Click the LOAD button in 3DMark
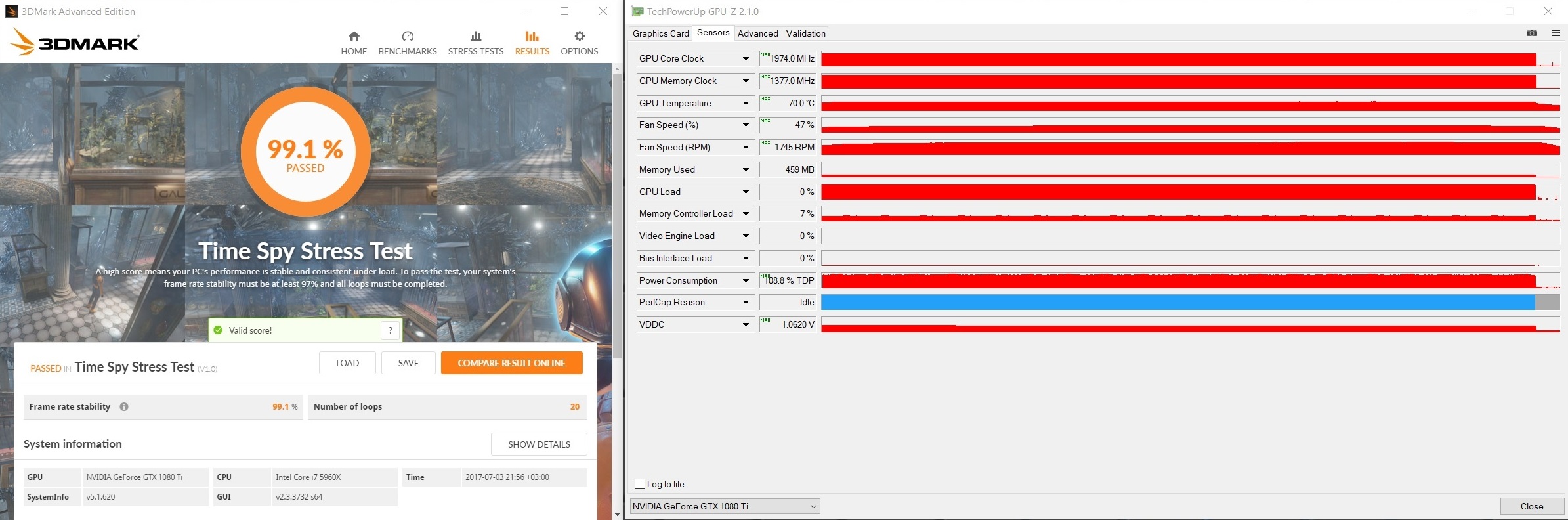1568x520 pixels. click(347, 363)
